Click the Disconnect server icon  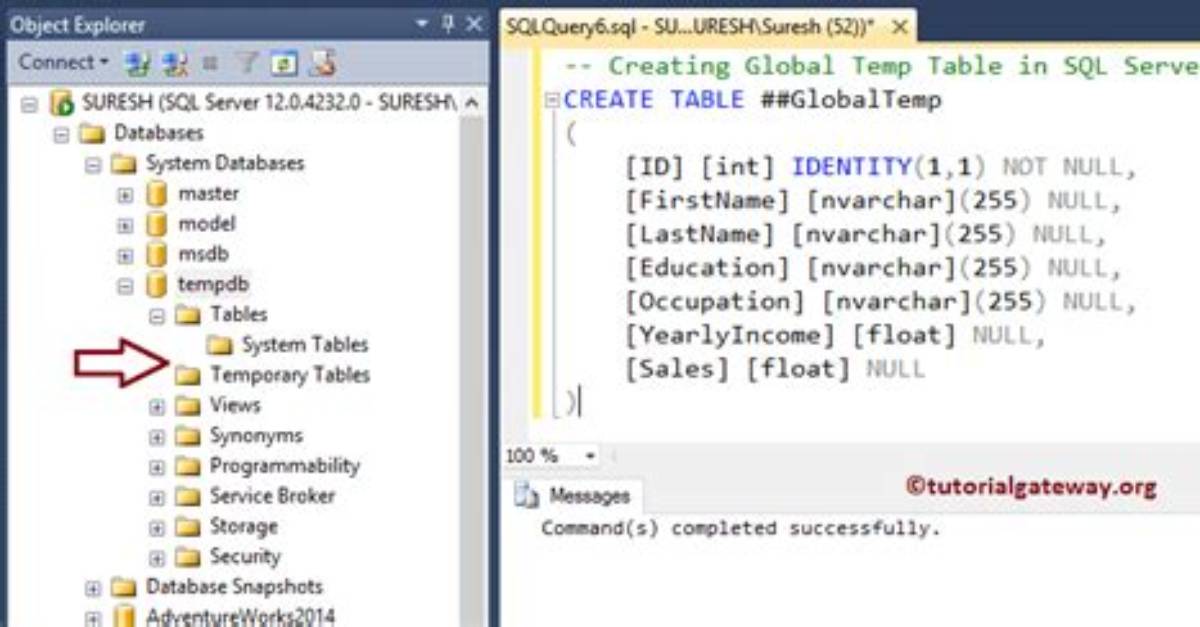click(174, 63)
